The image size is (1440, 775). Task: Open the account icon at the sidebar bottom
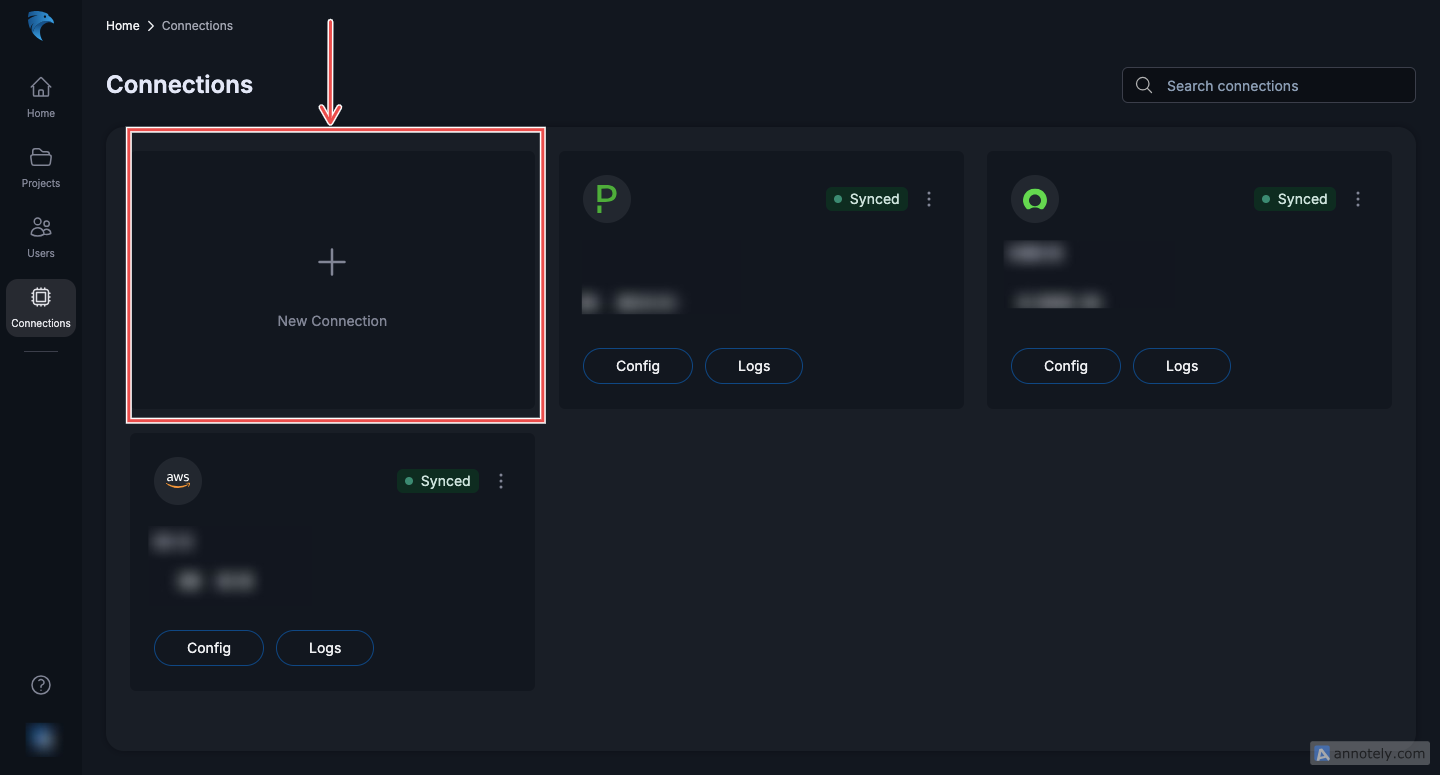click(40, 738)
